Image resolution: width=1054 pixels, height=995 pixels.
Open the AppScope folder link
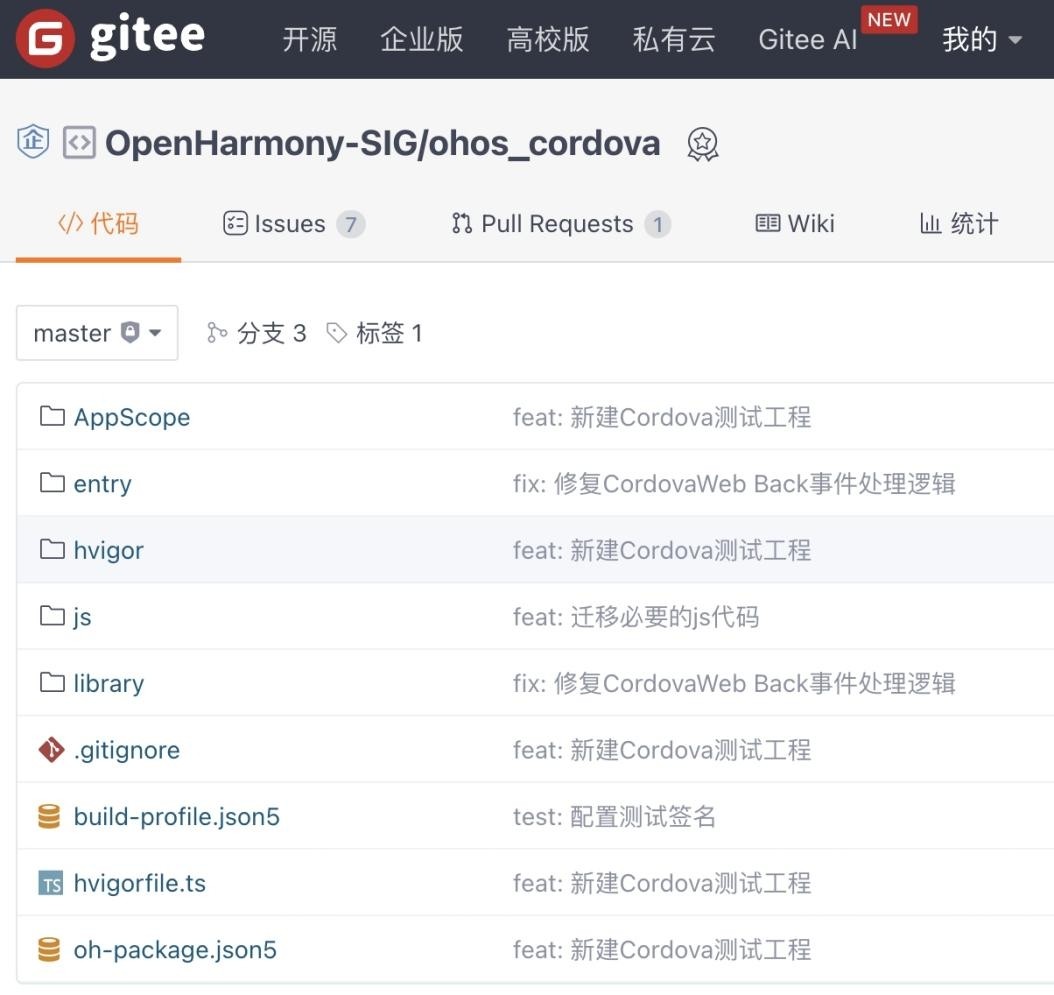point(132,417)
